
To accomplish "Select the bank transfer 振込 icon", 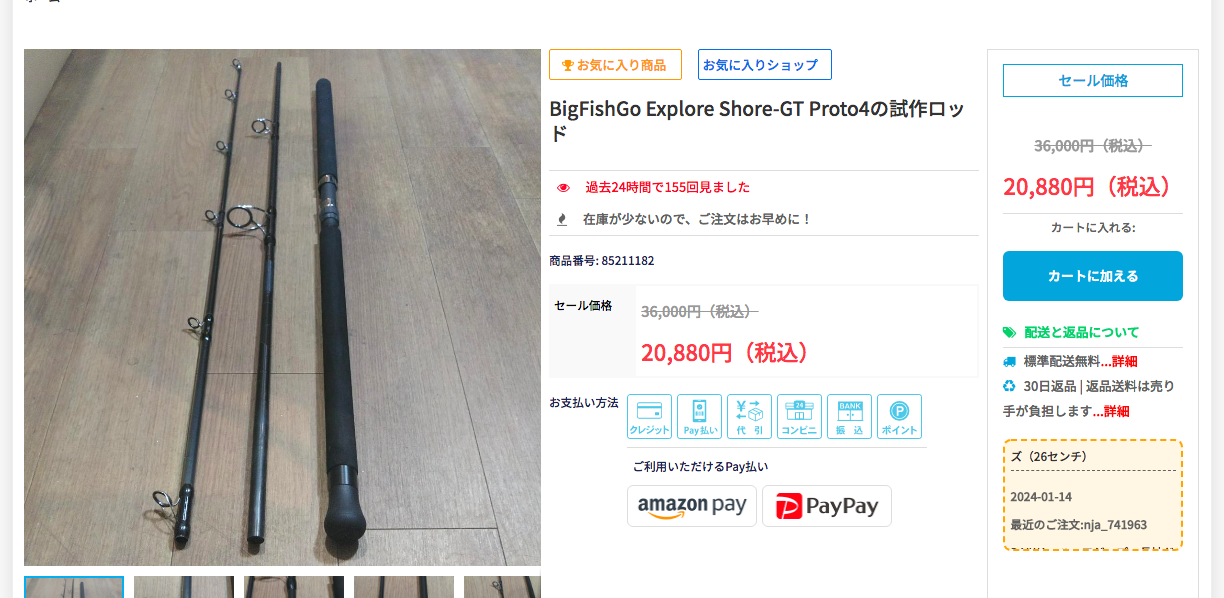I will [x=849, y=416].
